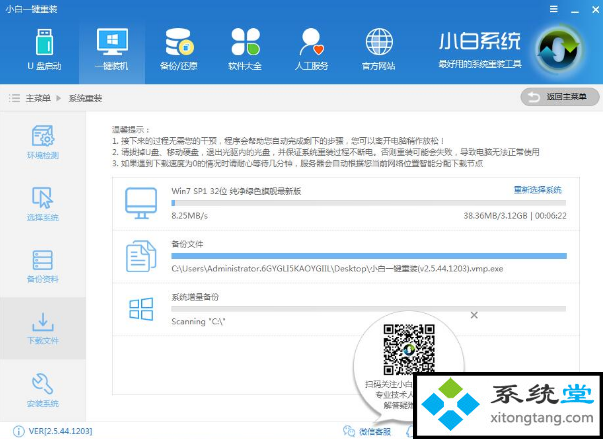Screen dimensions: 603x439
Task: Click the 38.36MB/3.12GB size text
Action: click(x=495, y=216)
